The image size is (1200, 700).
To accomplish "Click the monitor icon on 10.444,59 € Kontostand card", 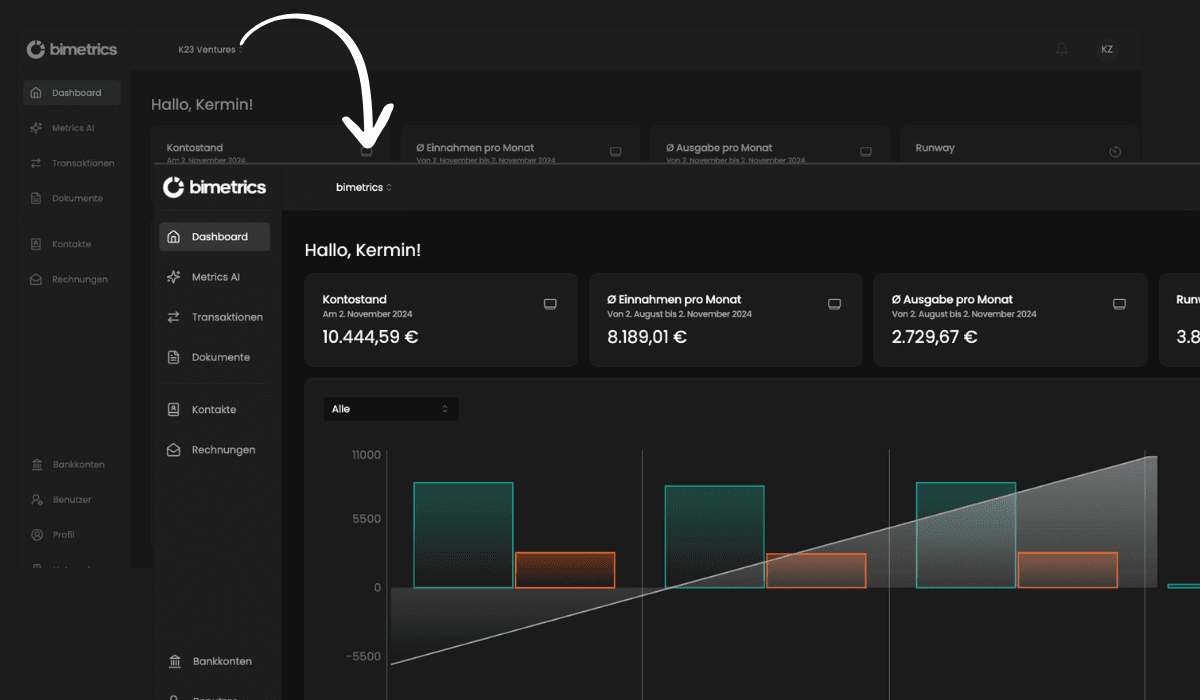I will pyautogui.click(x=549, y=304).
